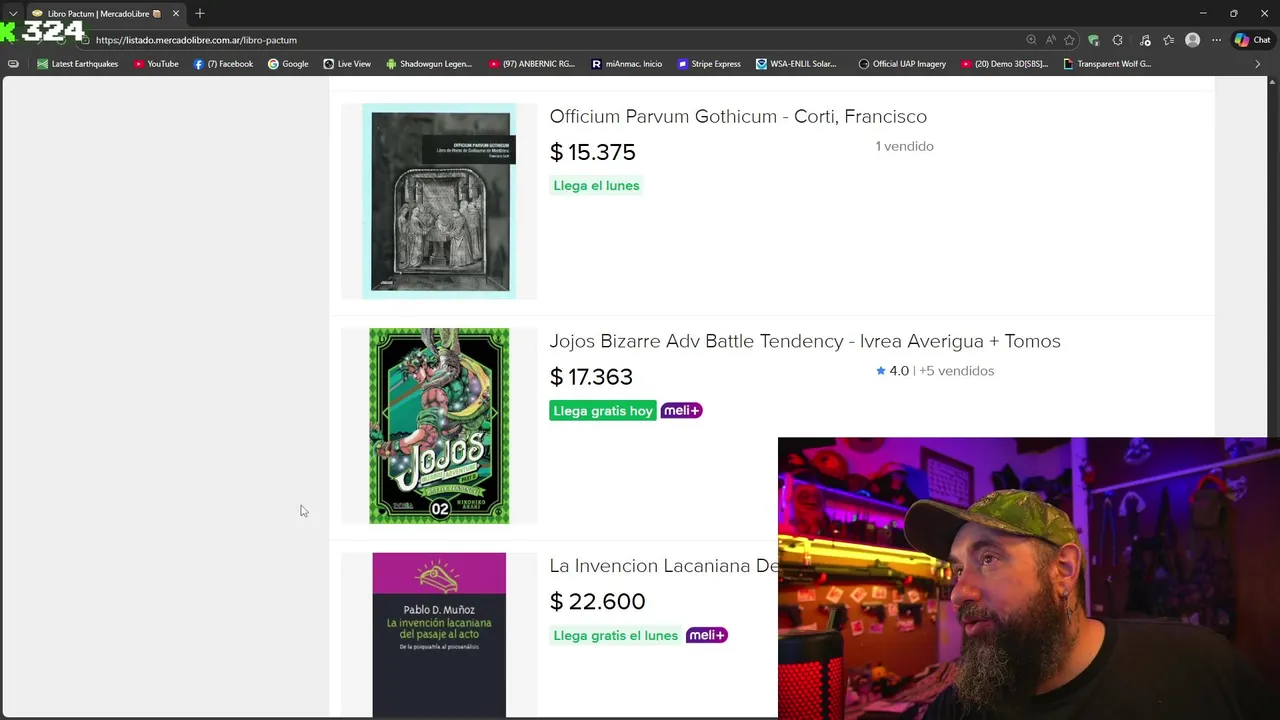
Task: Open the Transparent Wolf bookmark
Action: 1107,64
